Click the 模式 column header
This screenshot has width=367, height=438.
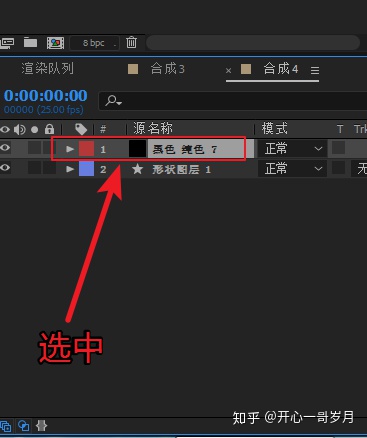click(274, 128)
